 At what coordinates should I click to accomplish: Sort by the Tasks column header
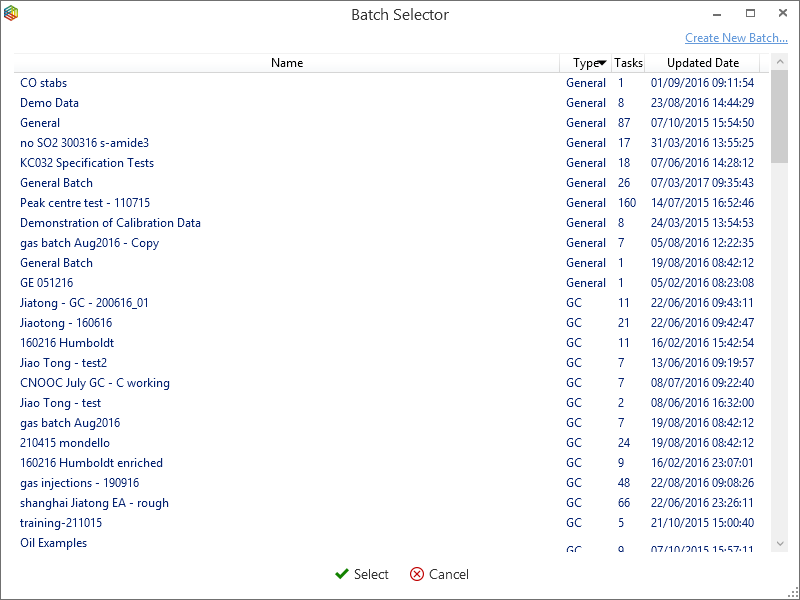coord(628,63)
